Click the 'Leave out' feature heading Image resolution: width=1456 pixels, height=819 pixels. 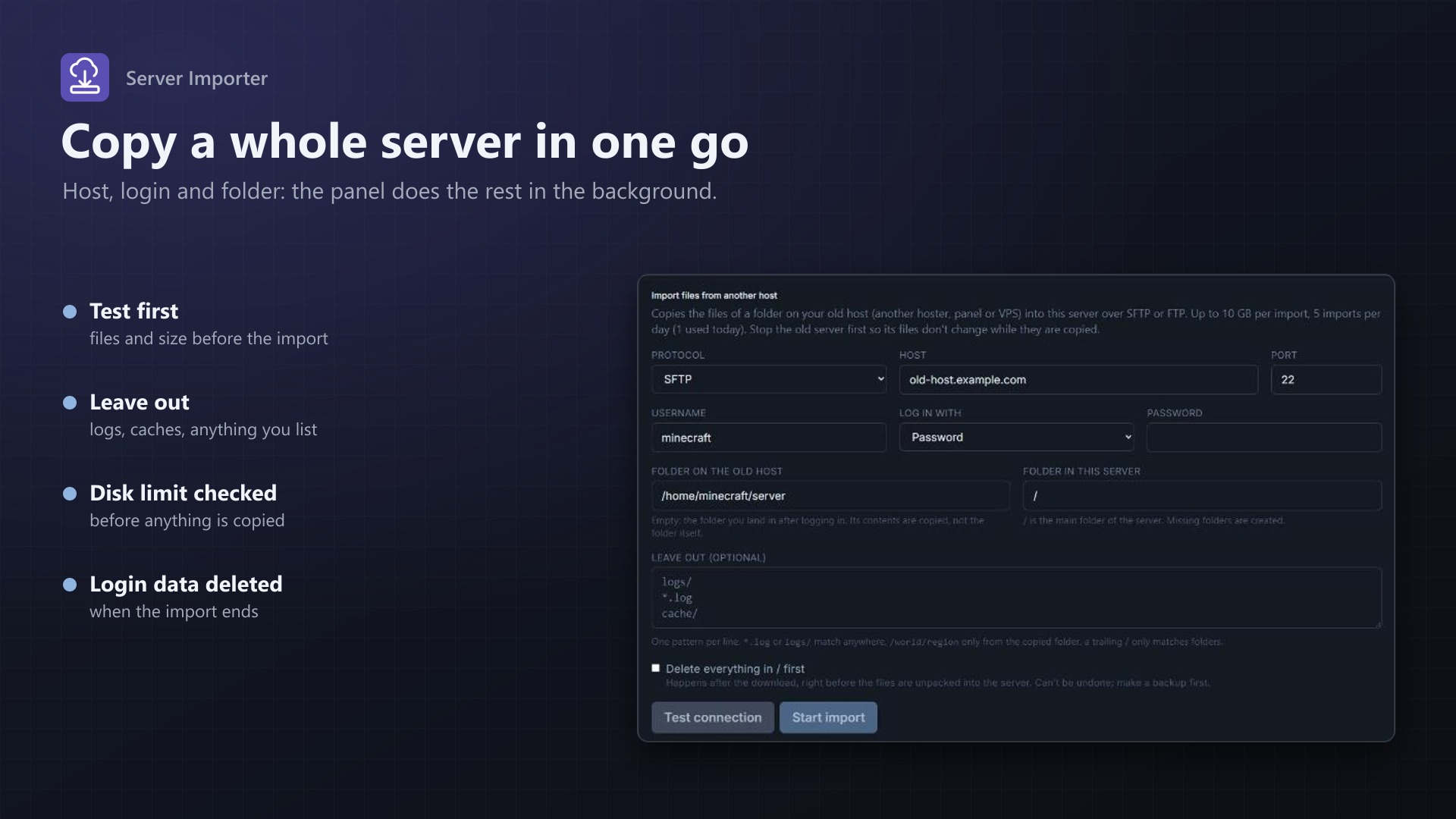point(140,402)
